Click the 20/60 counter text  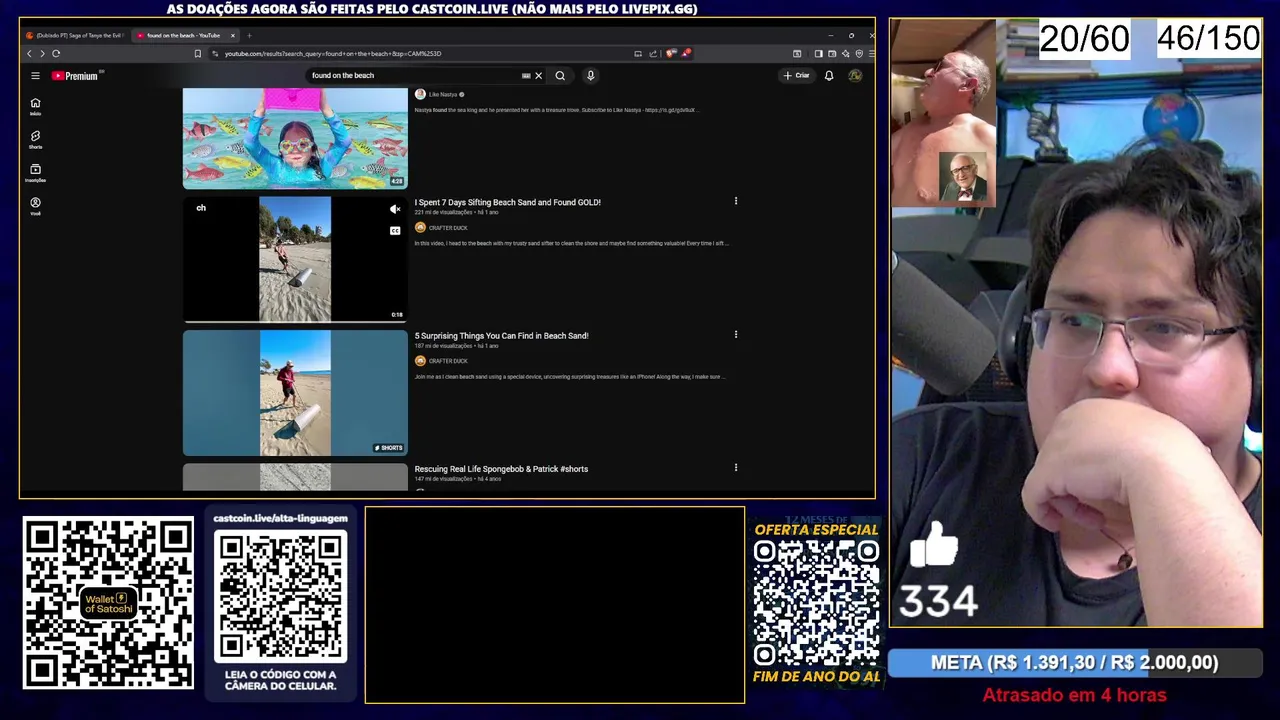pyautogui.click(x=1085, y=39)
